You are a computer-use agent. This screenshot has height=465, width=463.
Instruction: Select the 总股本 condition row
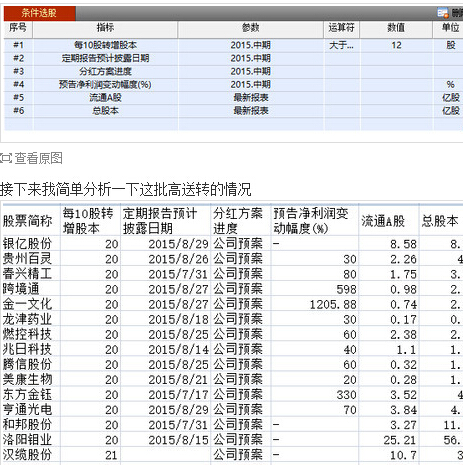tap(233, 110)
